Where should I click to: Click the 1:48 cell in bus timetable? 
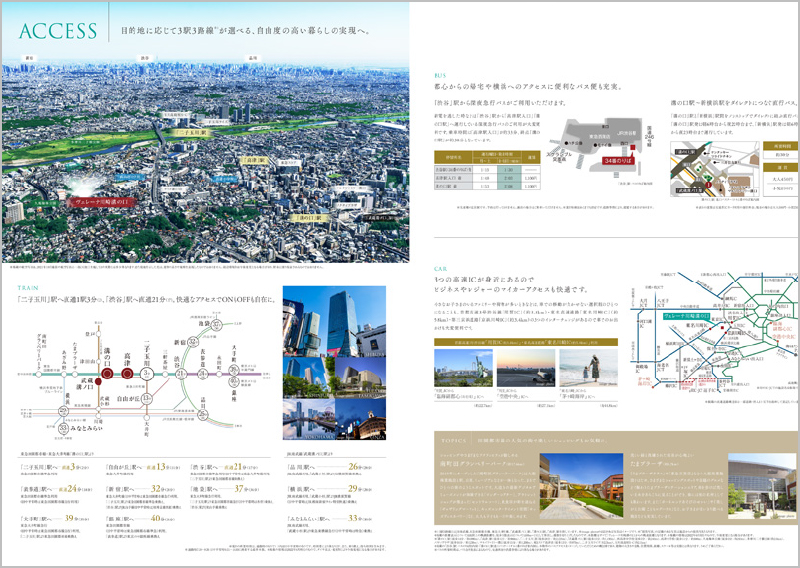[485, 178]
